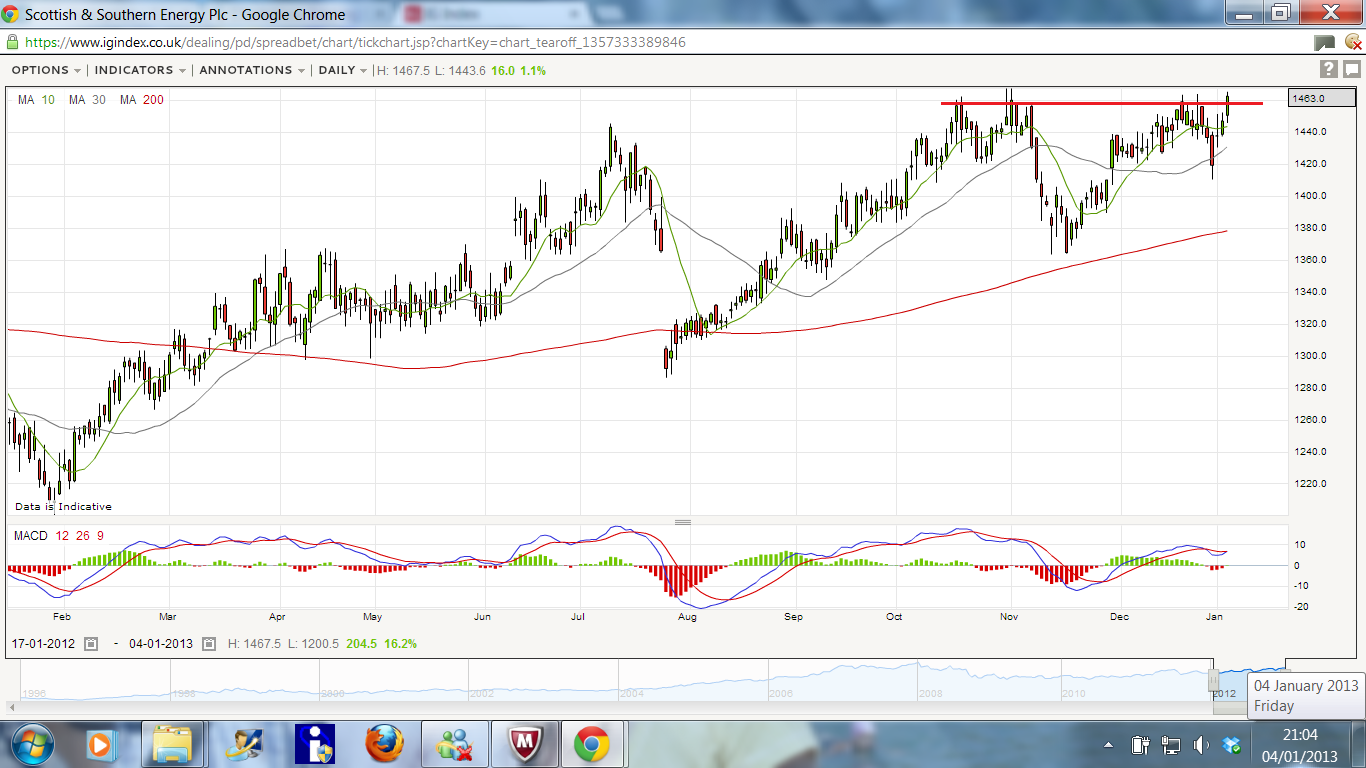
Task: Click the taskbar clock 21:04
Action: [1299, 735]
